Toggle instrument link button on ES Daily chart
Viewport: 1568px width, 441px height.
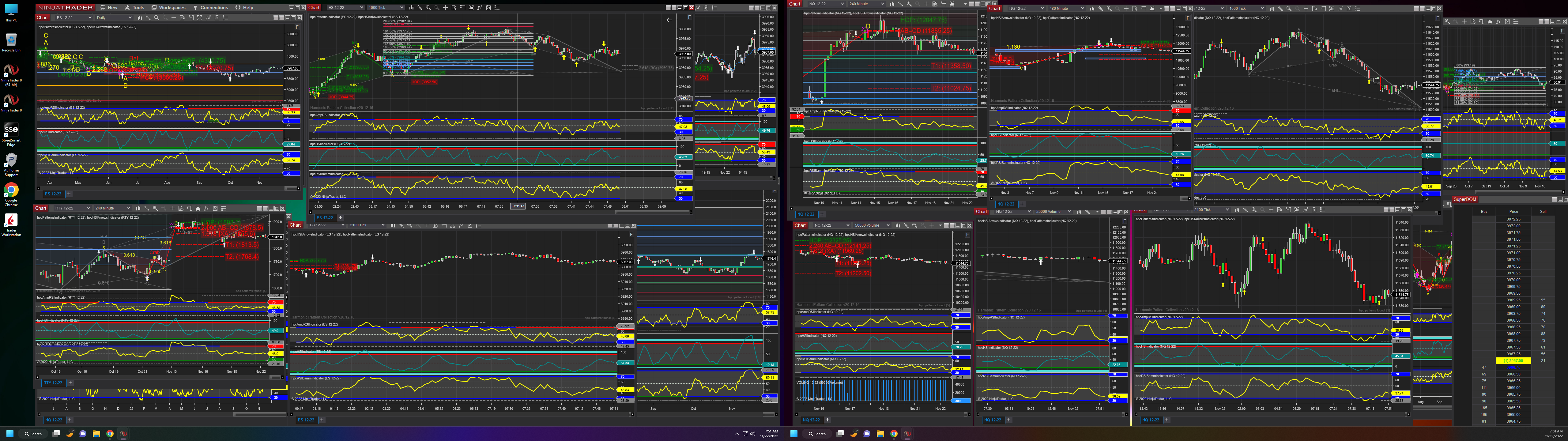tap(276, 18)
